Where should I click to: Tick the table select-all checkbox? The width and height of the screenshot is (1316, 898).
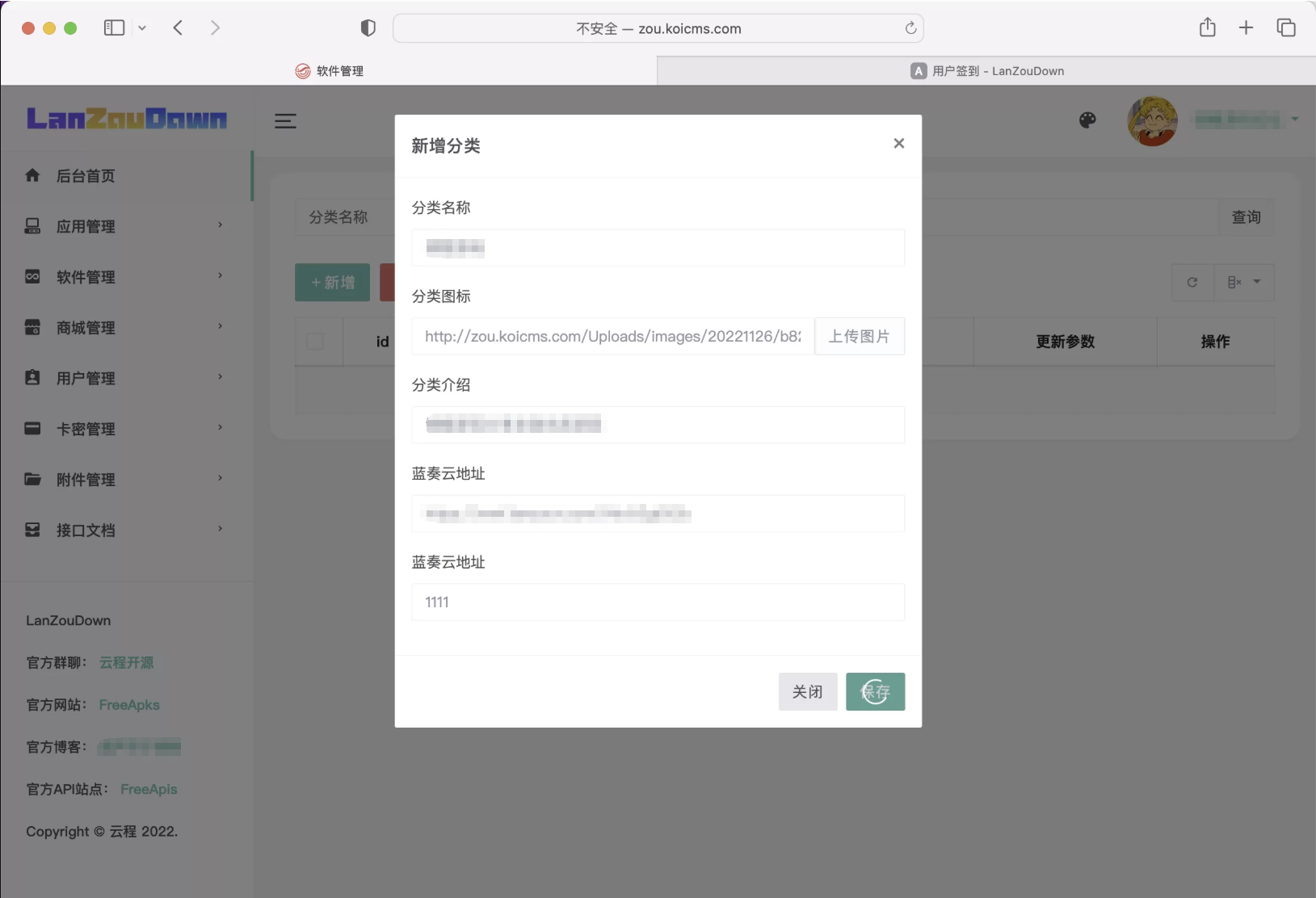point(315,342)
